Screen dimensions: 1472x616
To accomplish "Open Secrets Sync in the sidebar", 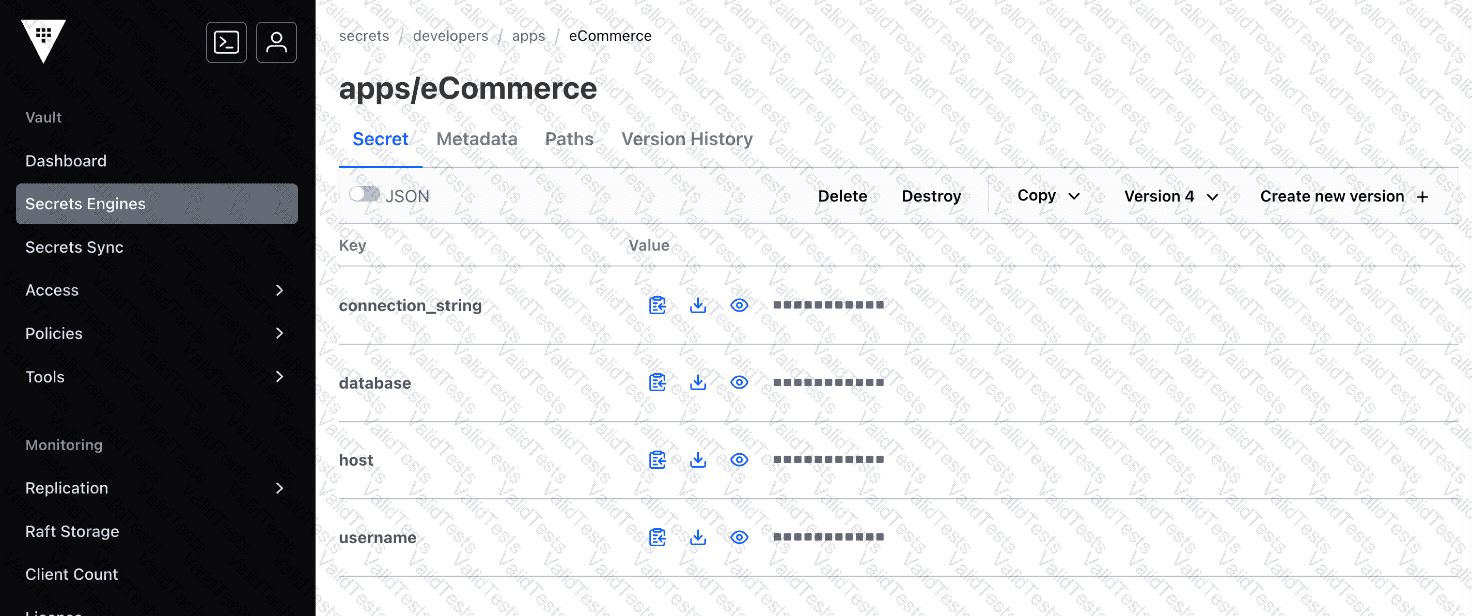I will tap(74, 247).
